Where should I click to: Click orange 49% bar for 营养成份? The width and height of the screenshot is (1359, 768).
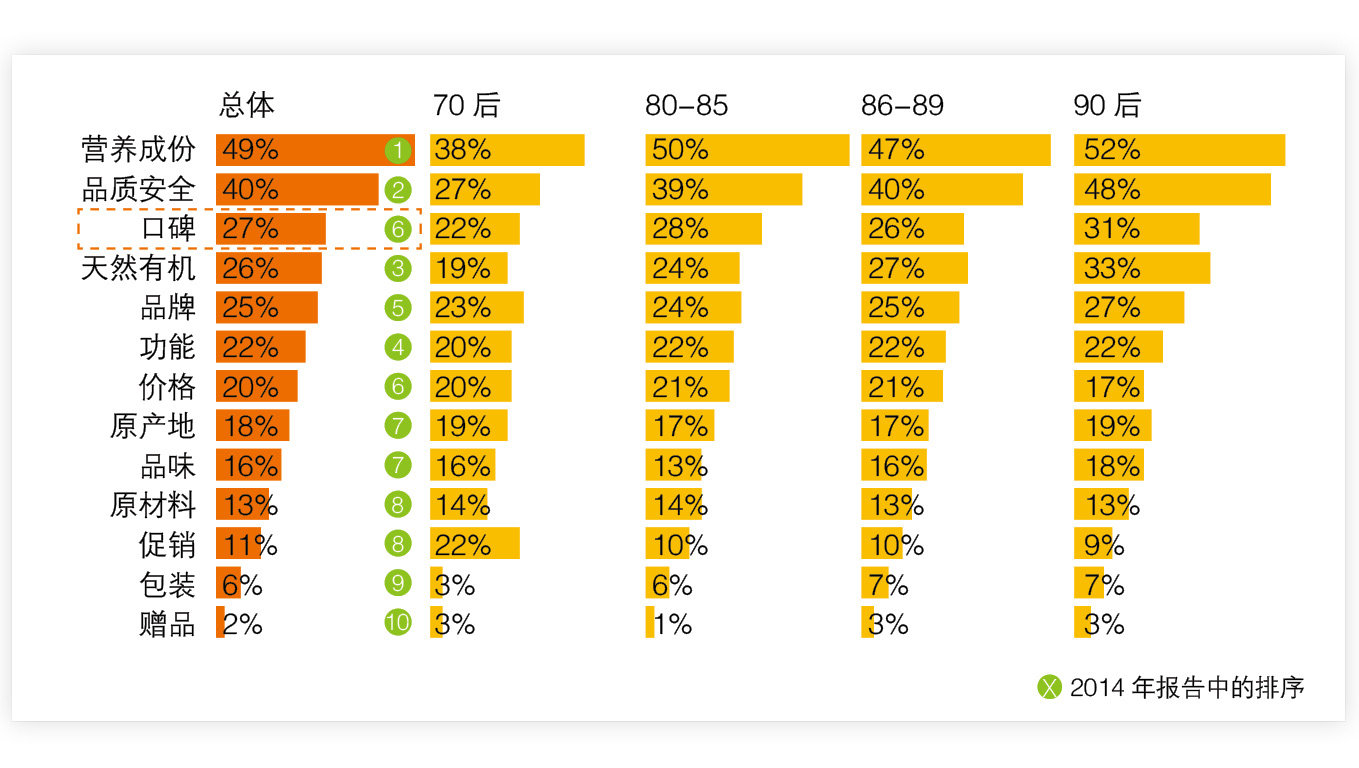click(315, 150)
